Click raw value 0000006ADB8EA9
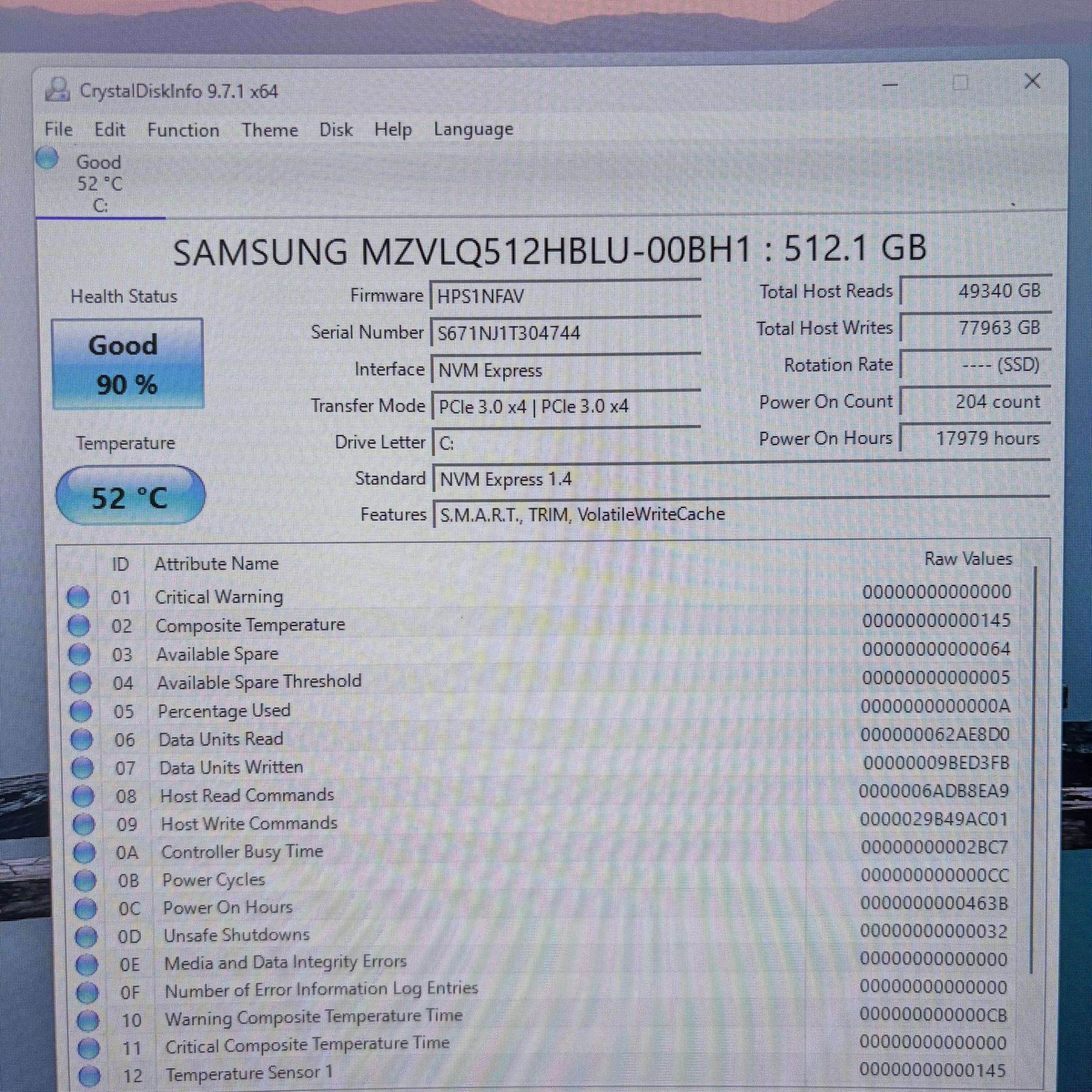Image resolution: width=1092 pixels, height=1092 pixels. [934, 791]
